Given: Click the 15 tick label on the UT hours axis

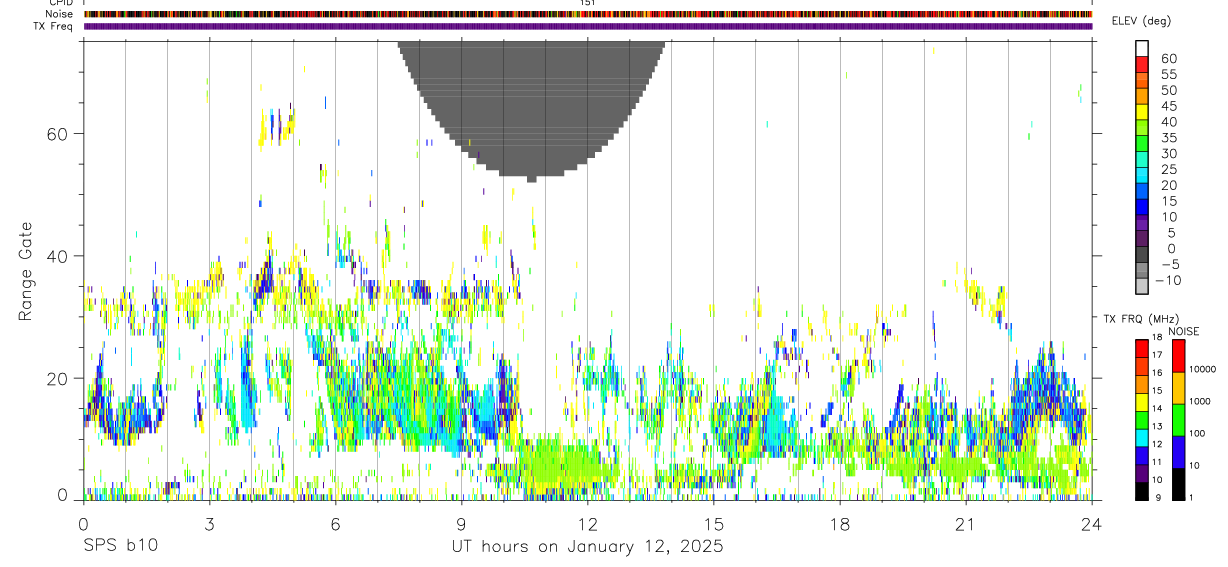Looking at the screenshot, I should (713, 525).
